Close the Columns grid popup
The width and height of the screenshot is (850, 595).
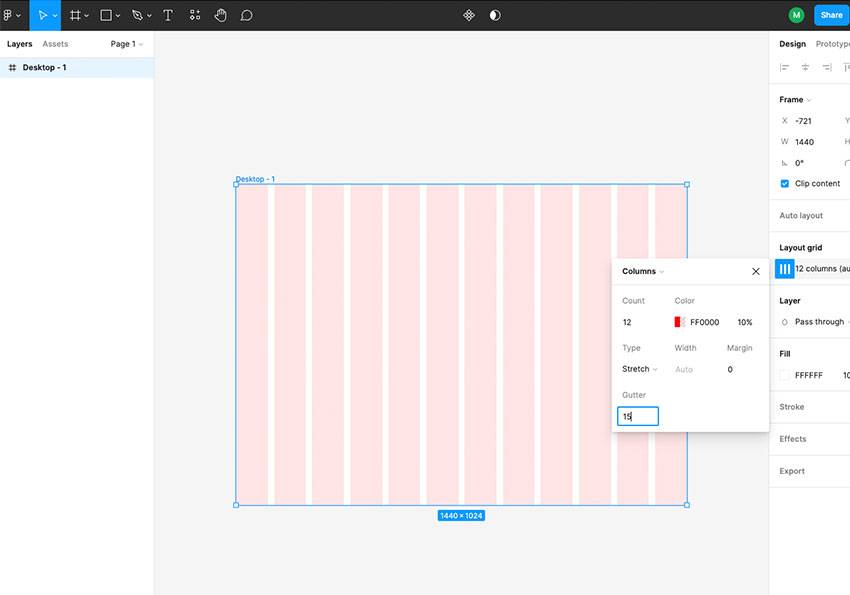[756, 271]
